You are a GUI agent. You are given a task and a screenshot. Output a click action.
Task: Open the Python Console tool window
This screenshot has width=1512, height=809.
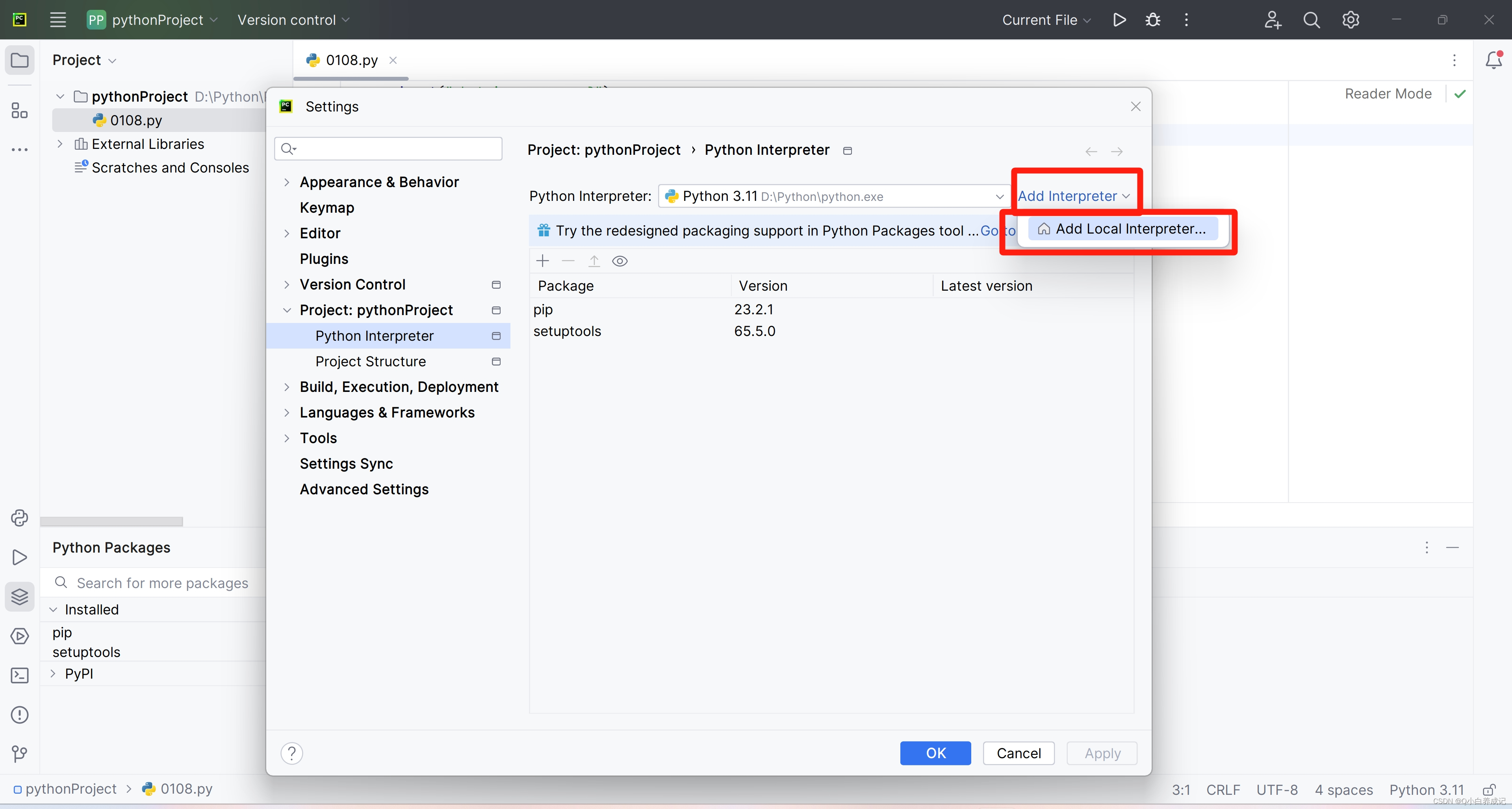19,518
